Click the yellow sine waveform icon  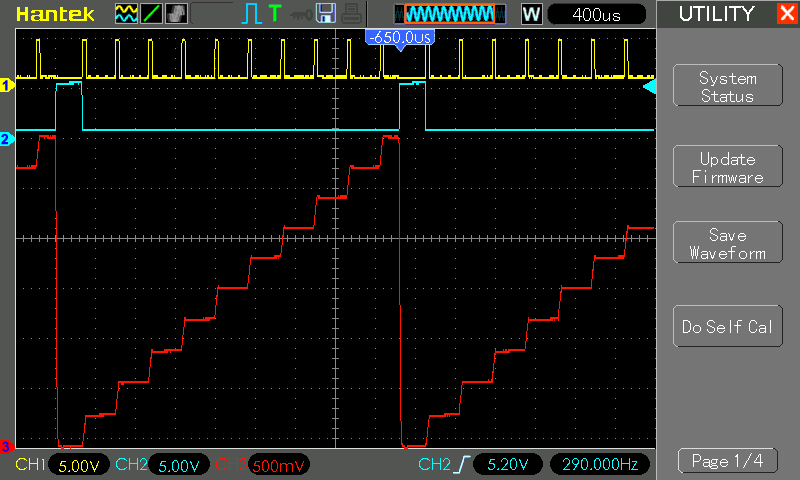coord(126,13)
